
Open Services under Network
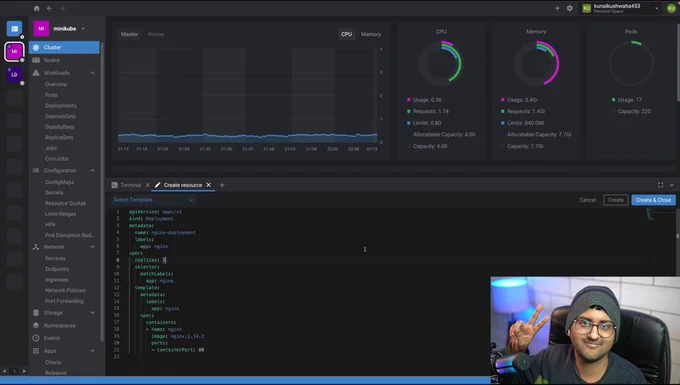pos(55,258)
